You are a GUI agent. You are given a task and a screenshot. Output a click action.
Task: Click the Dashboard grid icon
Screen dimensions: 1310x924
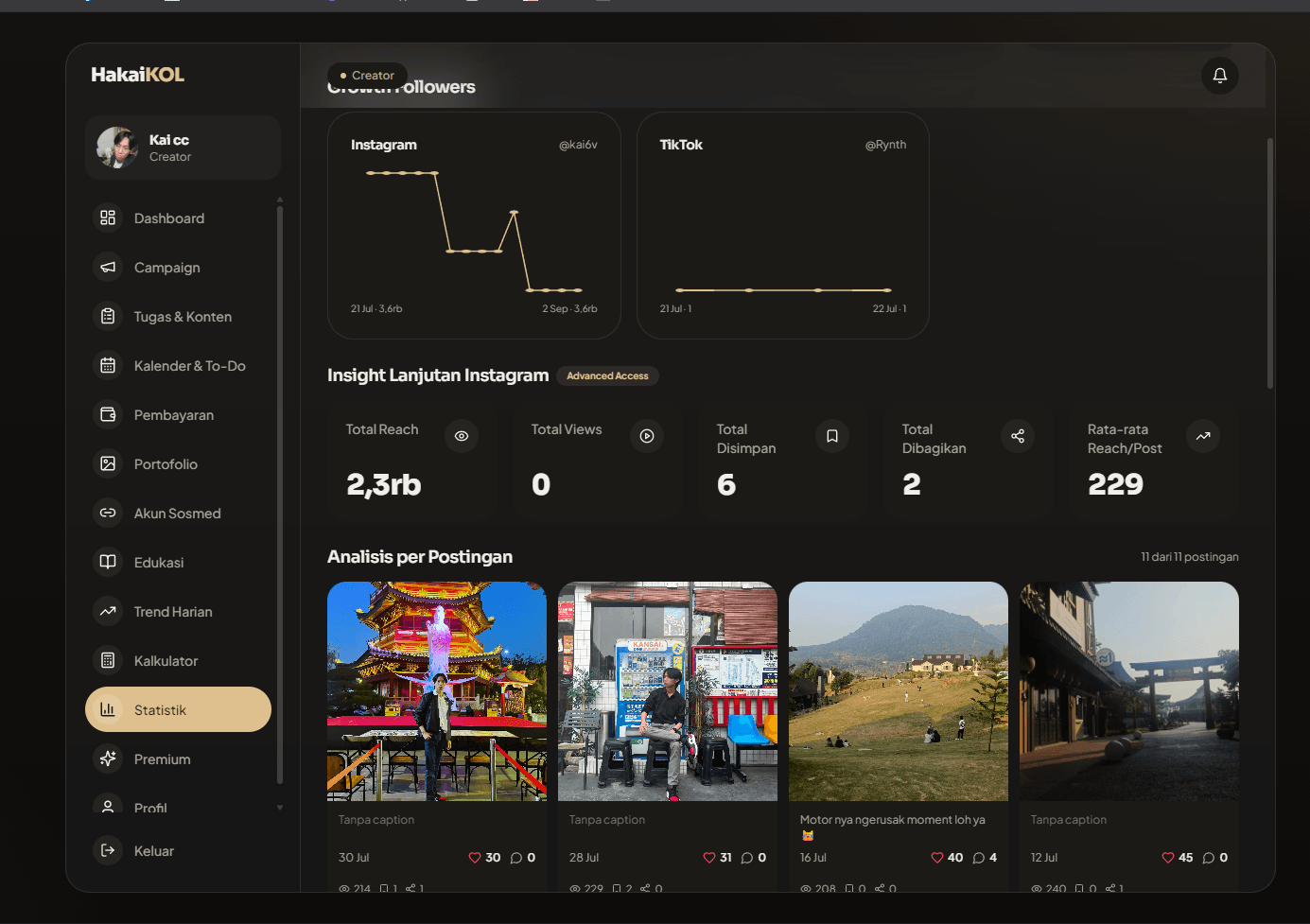click(108, 218)
